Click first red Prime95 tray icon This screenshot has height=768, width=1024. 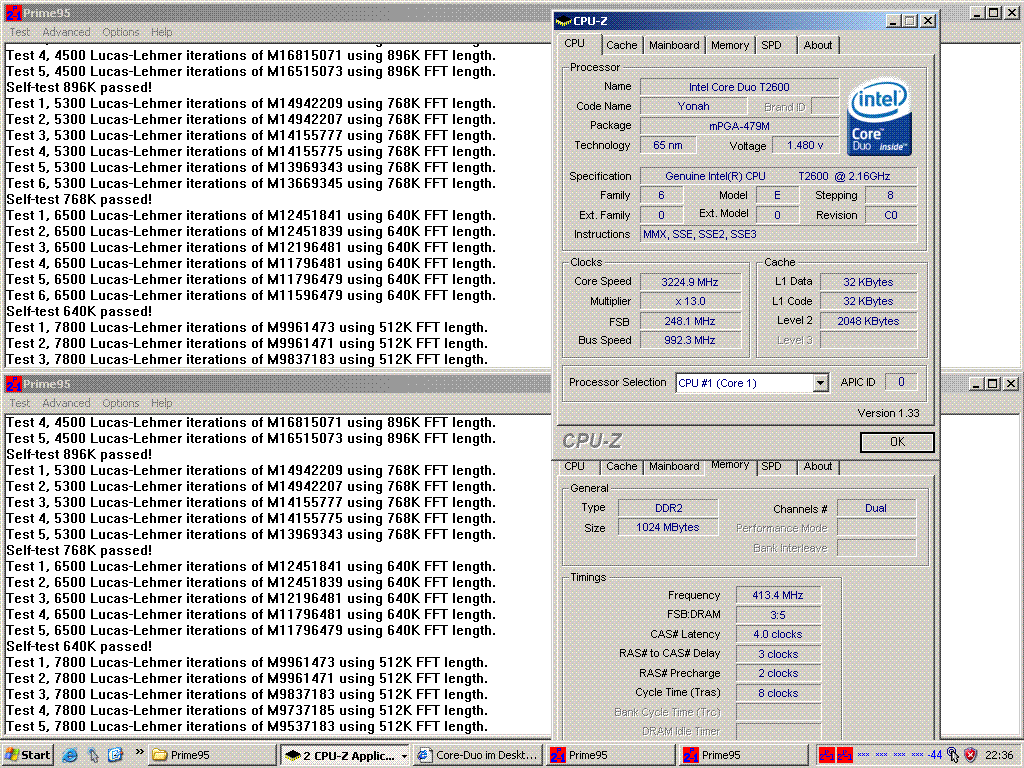tap(827, 755)
